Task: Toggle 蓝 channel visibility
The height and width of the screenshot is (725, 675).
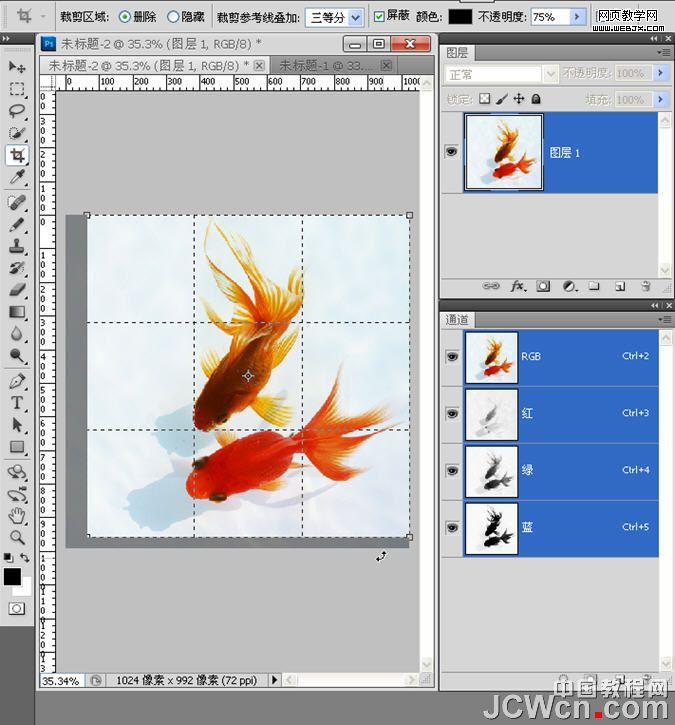Action: (x=452, y=528)
